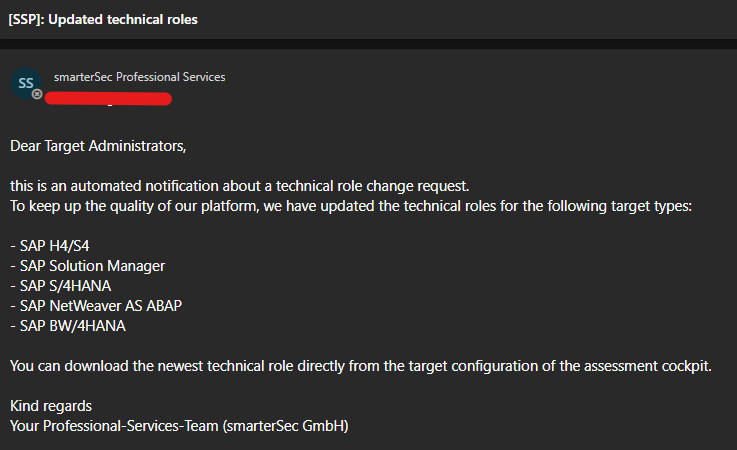This screenshot has height=450, width=737.
Task: Click the automated notification sentence
Action: tap(239, 186)
